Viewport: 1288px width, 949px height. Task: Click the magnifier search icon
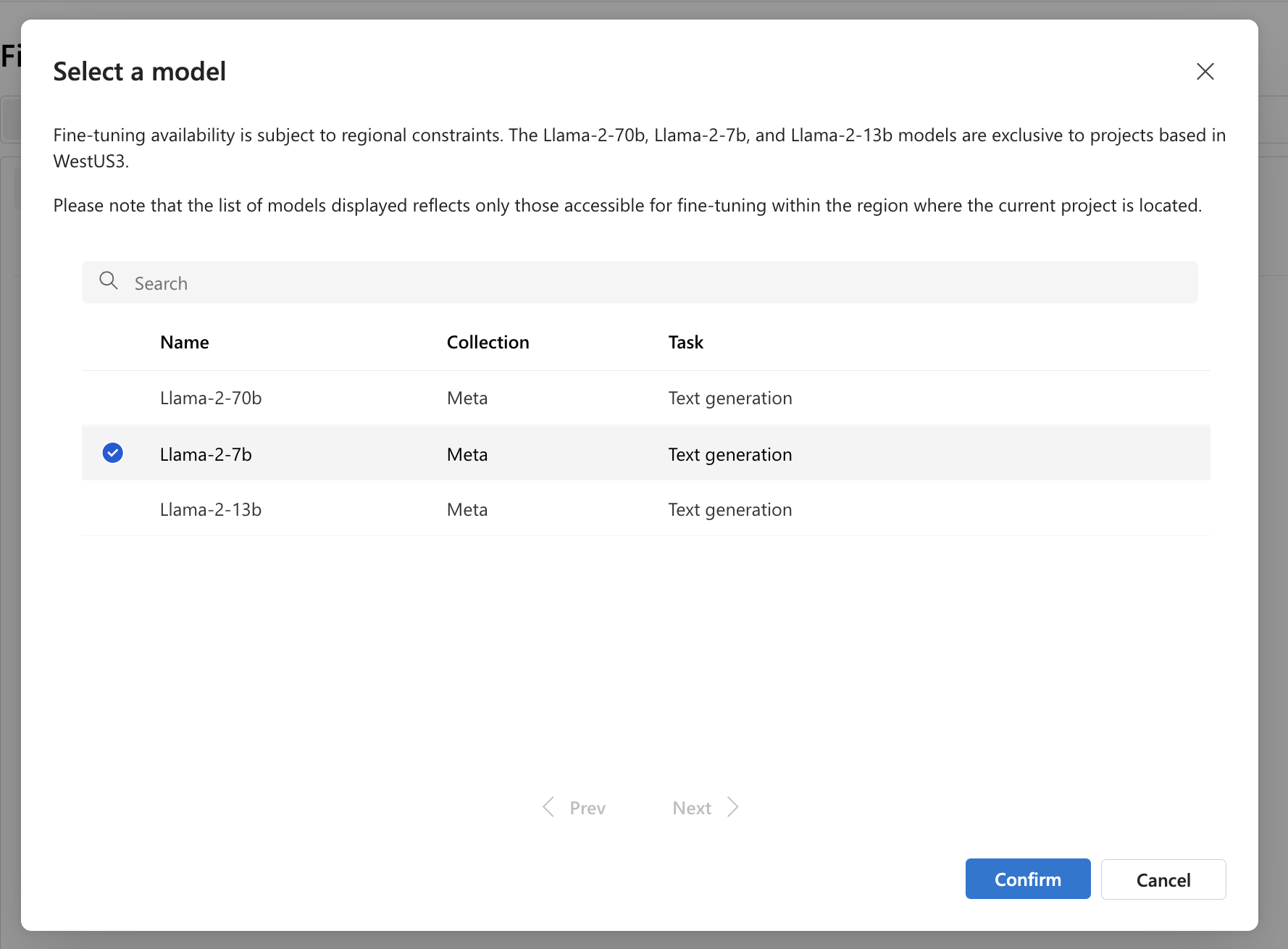[x=109, y=281]
